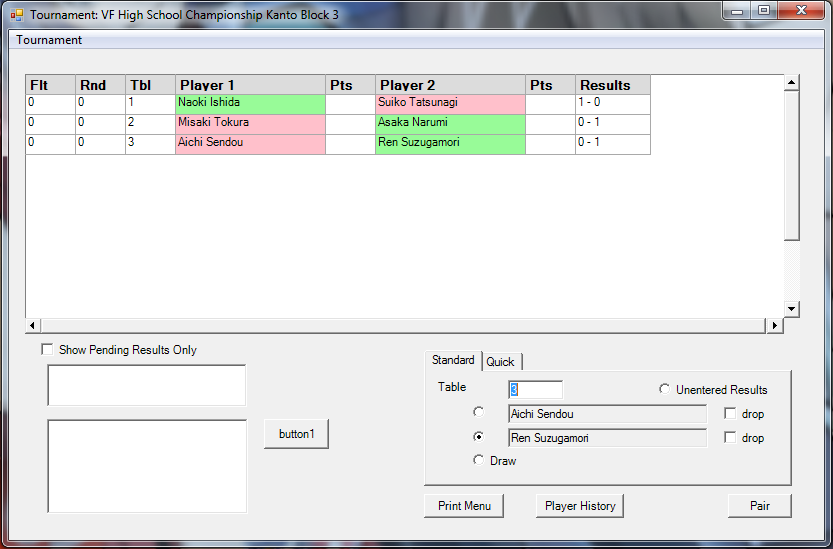Click Tbl cell 2 in Misaki Tokura row

pyautogui.click(x=150, y=124)
